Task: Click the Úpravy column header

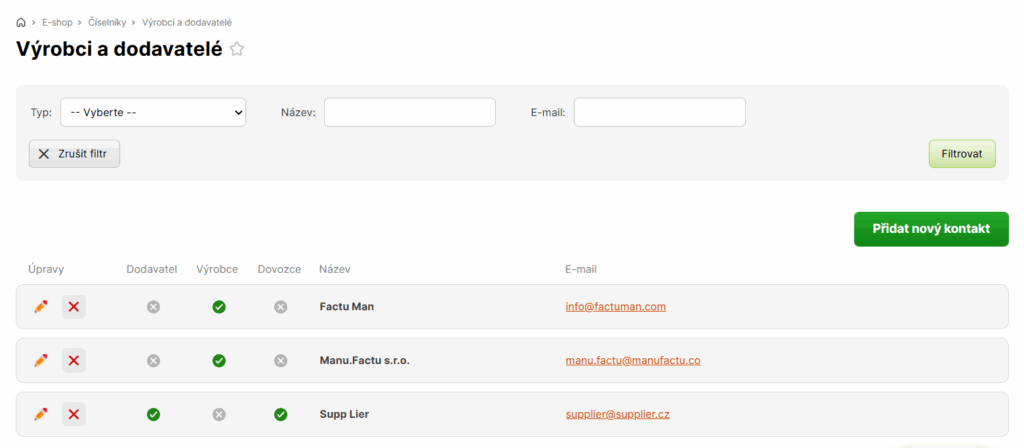Action: (x=46, y=269)
